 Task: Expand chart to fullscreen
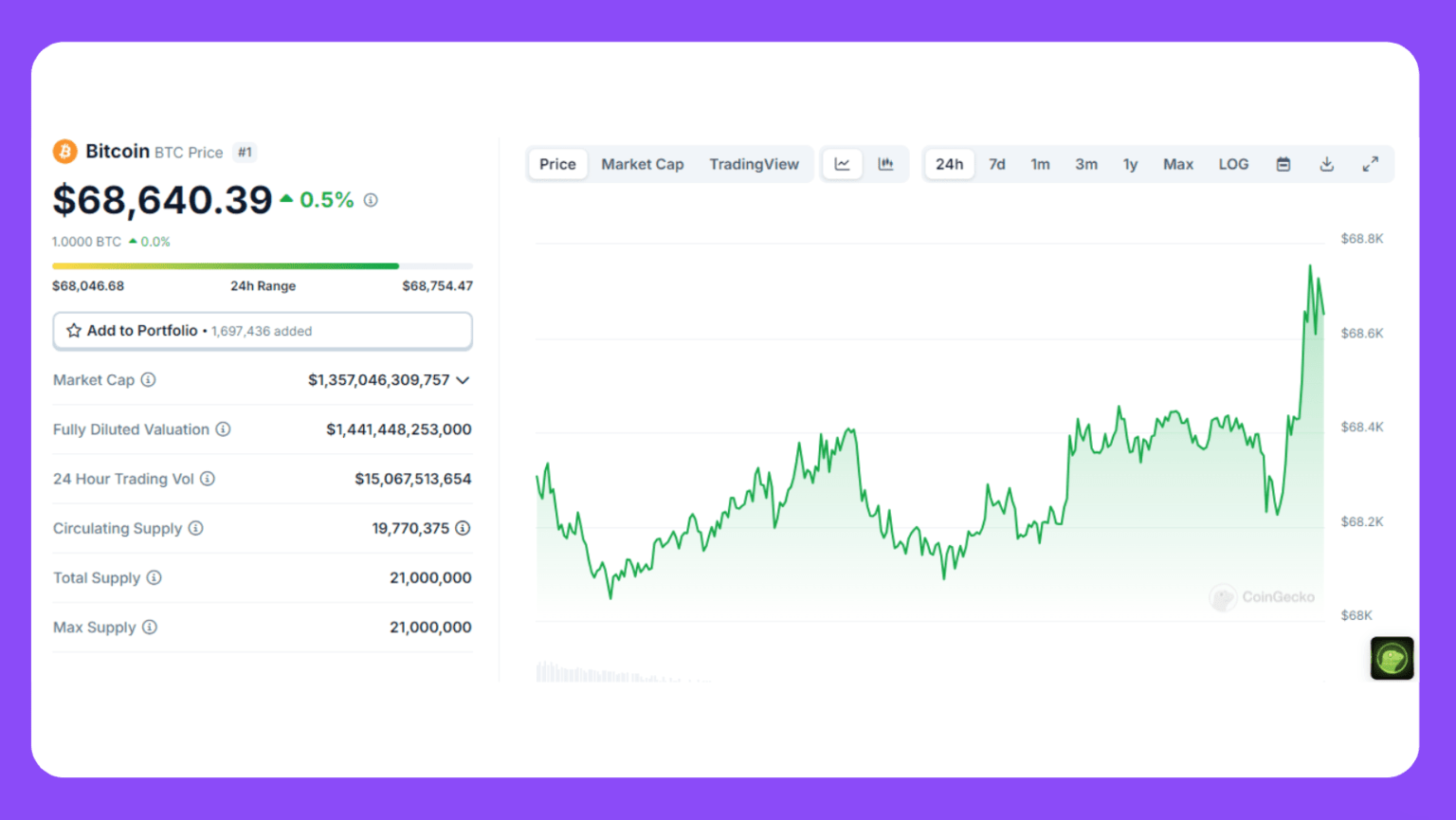click(x=1370, y=163)
